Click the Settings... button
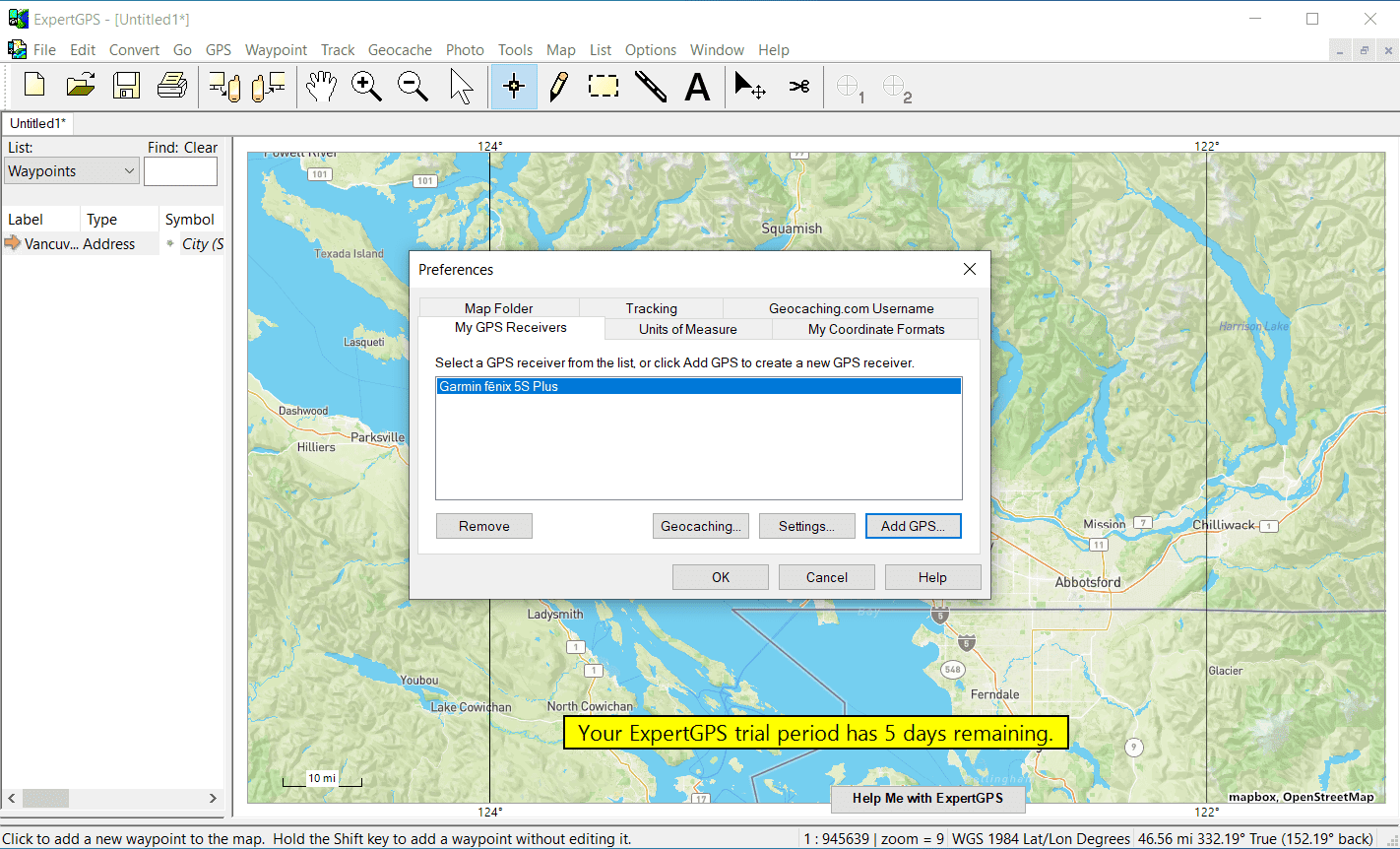Image resolution: width=1400 pixels, height=849 pixels. coord(807,526)
